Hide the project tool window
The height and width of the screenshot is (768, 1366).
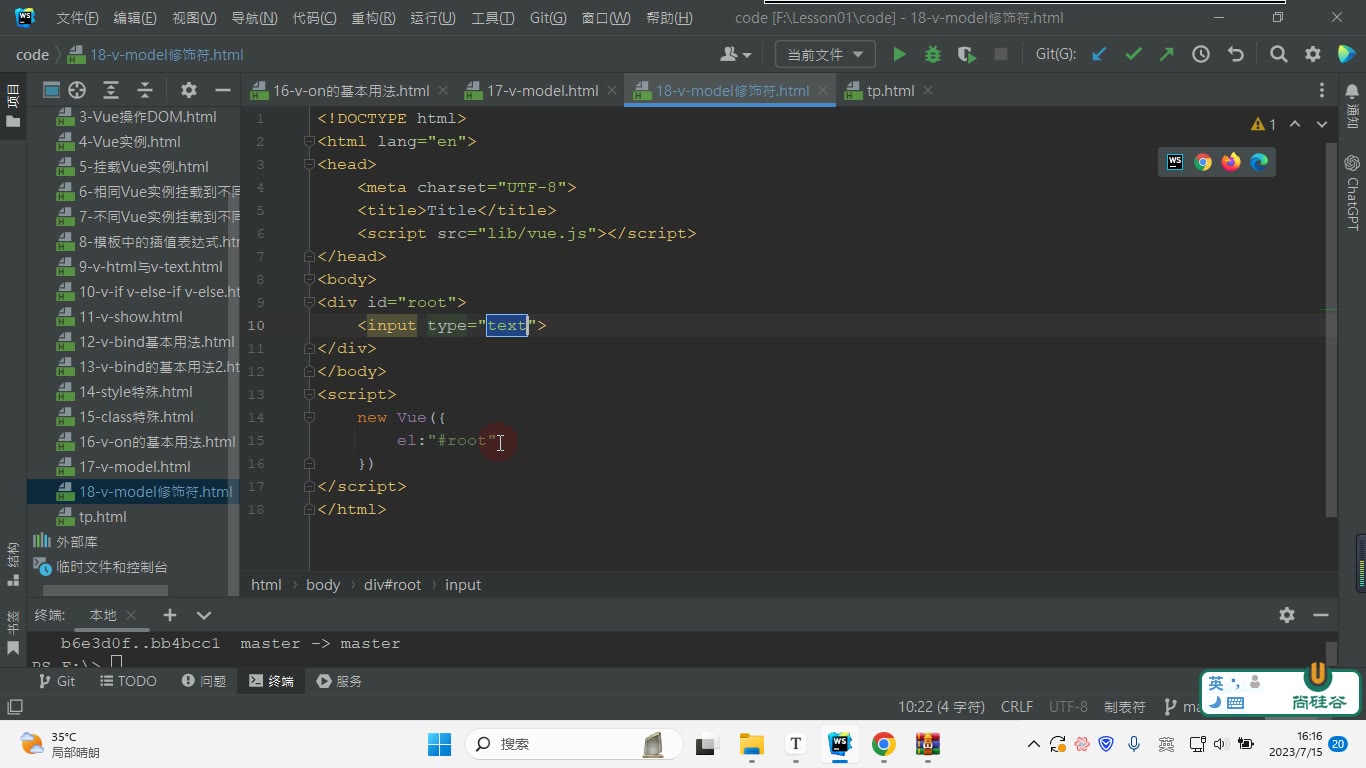tap(223, 90)
